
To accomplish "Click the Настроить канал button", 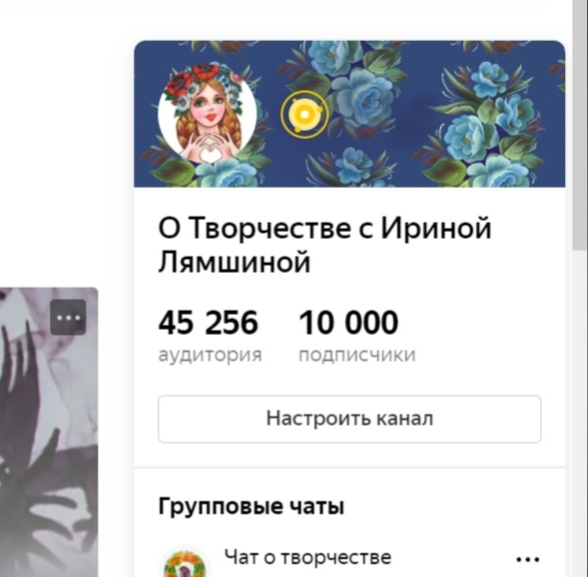I will (x=350, y=419).
